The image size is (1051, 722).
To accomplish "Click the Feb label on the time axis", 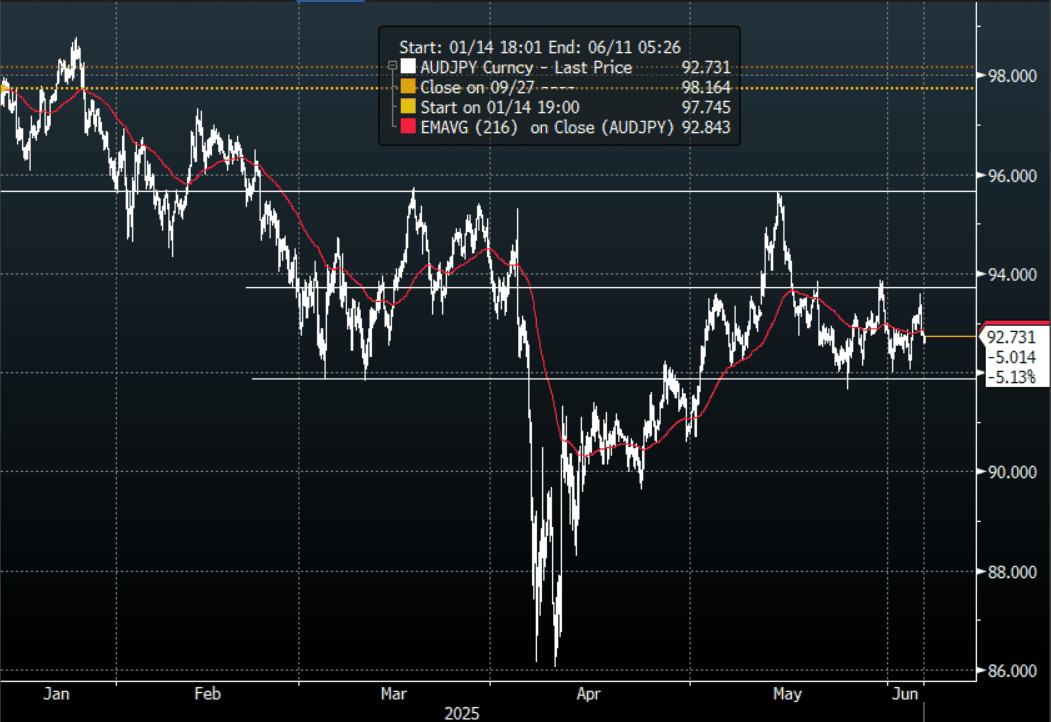I will [206, 692].
